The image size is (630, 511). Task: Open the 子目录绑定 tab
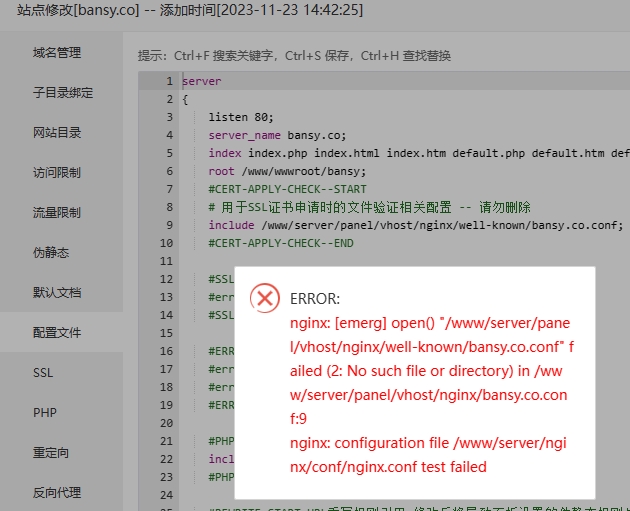[63, 93]
